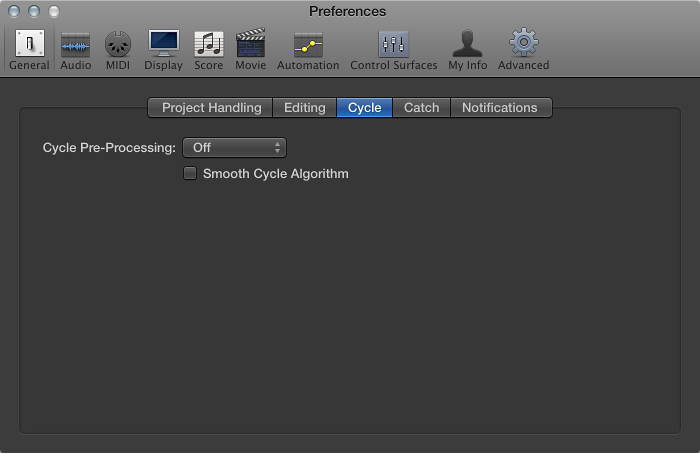Click the Cycle Pre-Processing dropdown arrows
The width and height of the screenshot is (700, 454).
(x=277, y=148)
